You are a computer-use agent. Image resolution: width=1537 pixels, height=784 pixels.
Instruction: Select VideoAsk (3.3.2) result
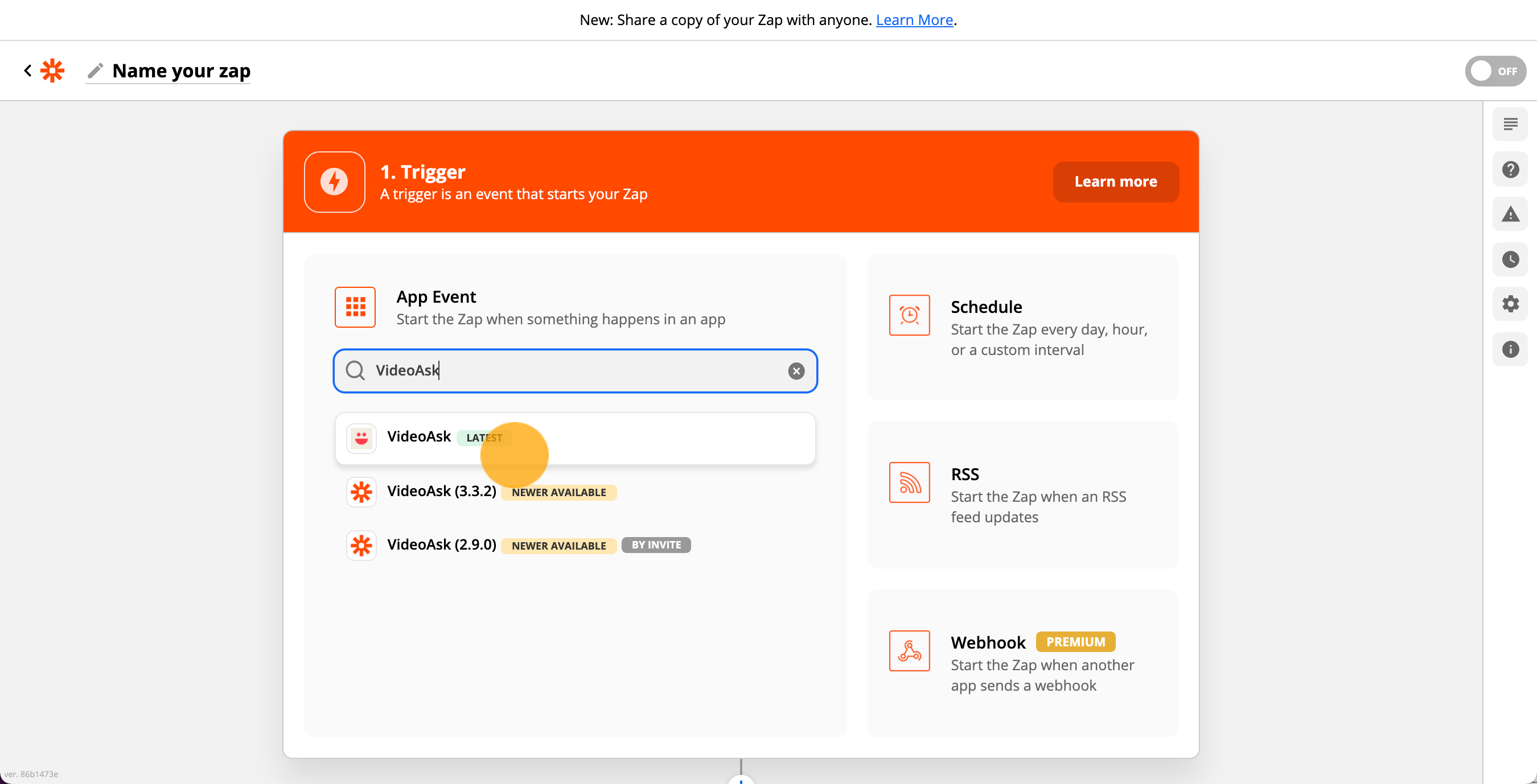(x=575, y=492)
